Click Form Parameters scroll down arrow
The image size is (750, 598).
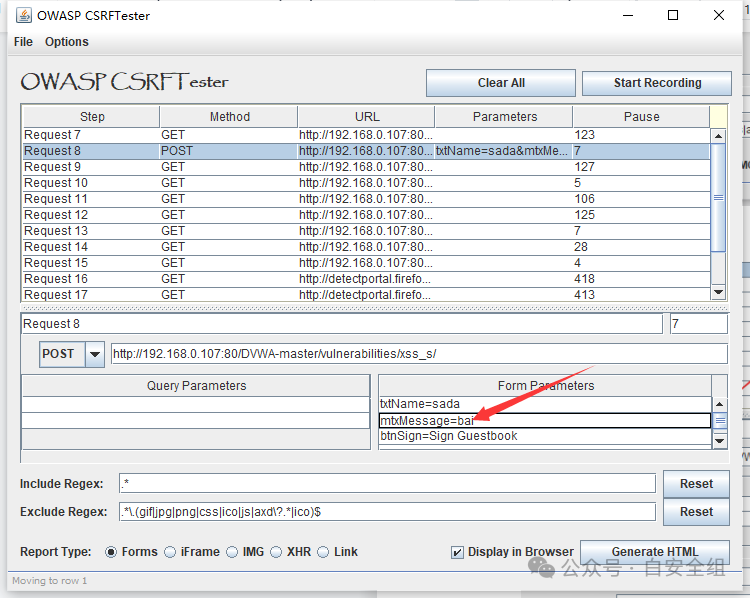719,441
